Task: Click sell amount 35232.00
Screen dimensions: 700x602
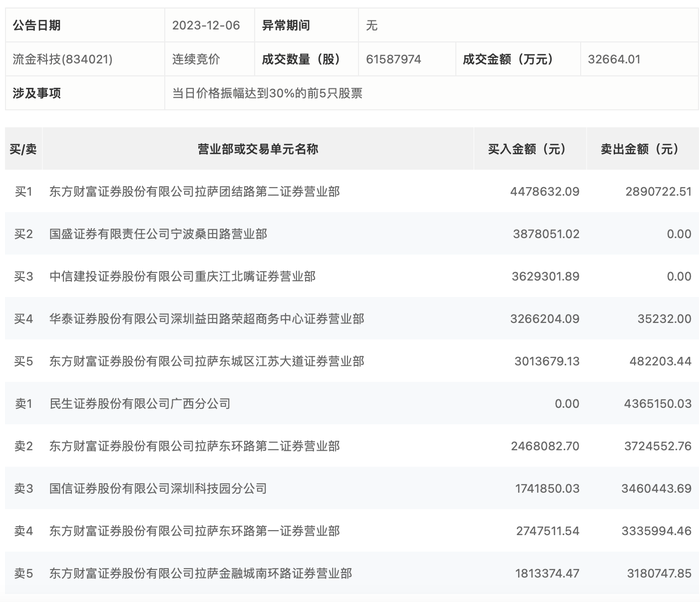Action: pos(664,319)
